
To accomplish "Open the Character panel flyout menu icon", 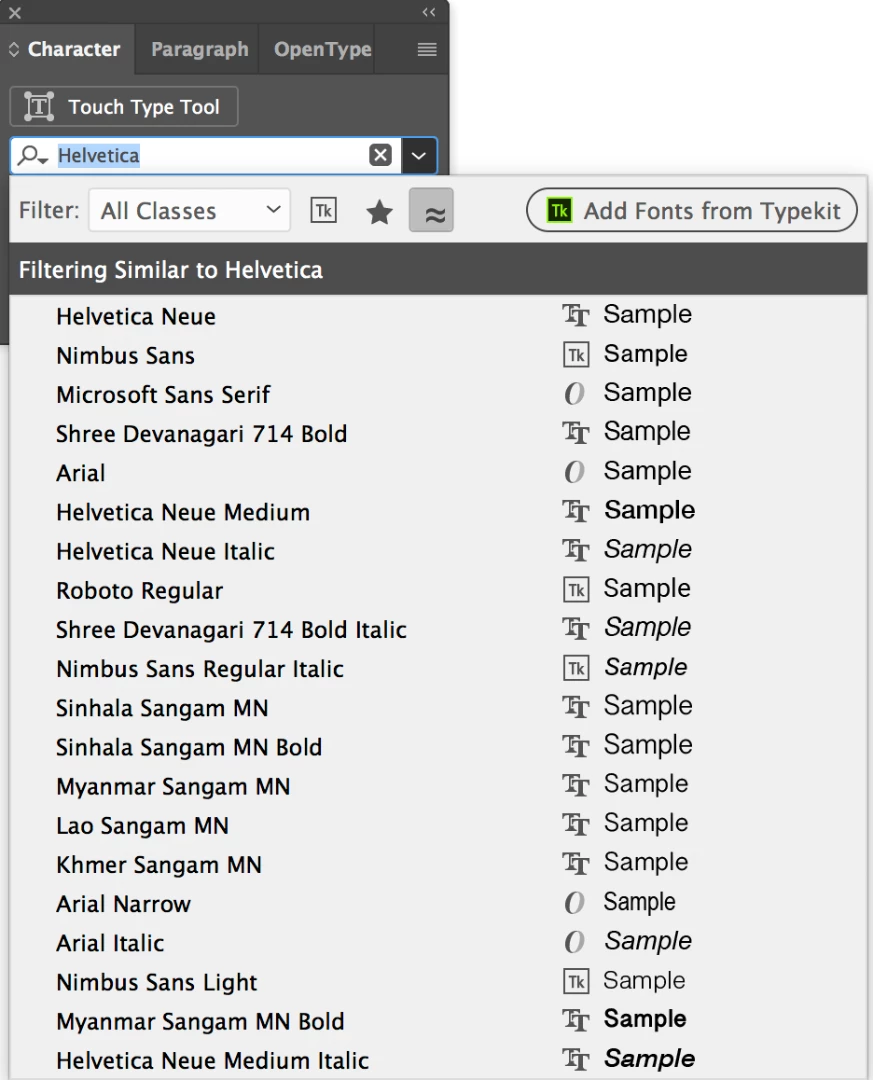I will tap(427, 50).
